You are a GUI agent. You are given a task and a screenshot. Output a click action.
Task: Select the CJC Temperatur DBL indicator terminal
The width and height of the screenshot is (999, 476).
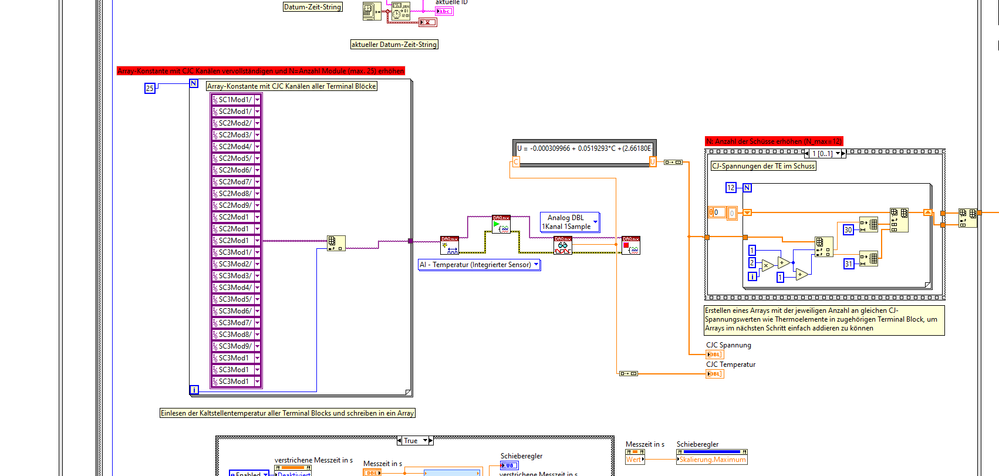click(x=715, y=373)
